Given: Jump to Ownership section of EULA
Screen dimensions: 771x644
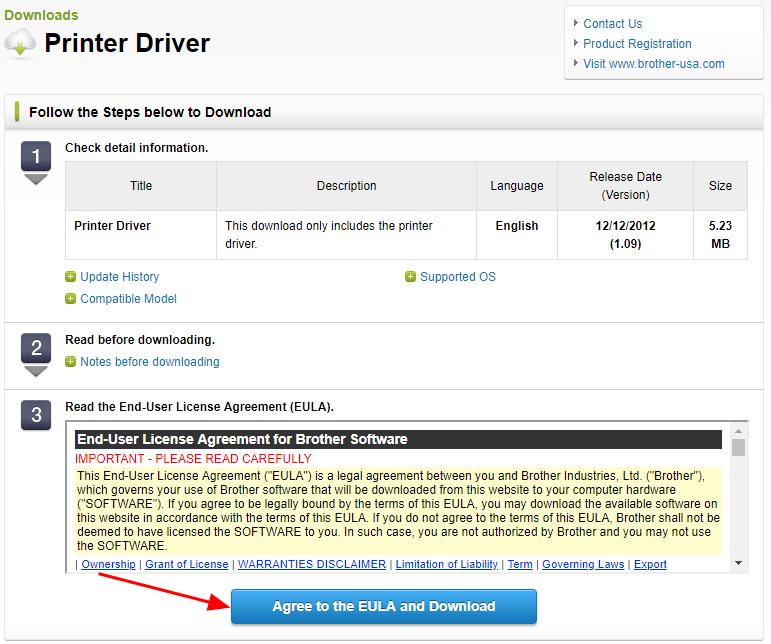Looking at the screenshot, I should [107, 564].
